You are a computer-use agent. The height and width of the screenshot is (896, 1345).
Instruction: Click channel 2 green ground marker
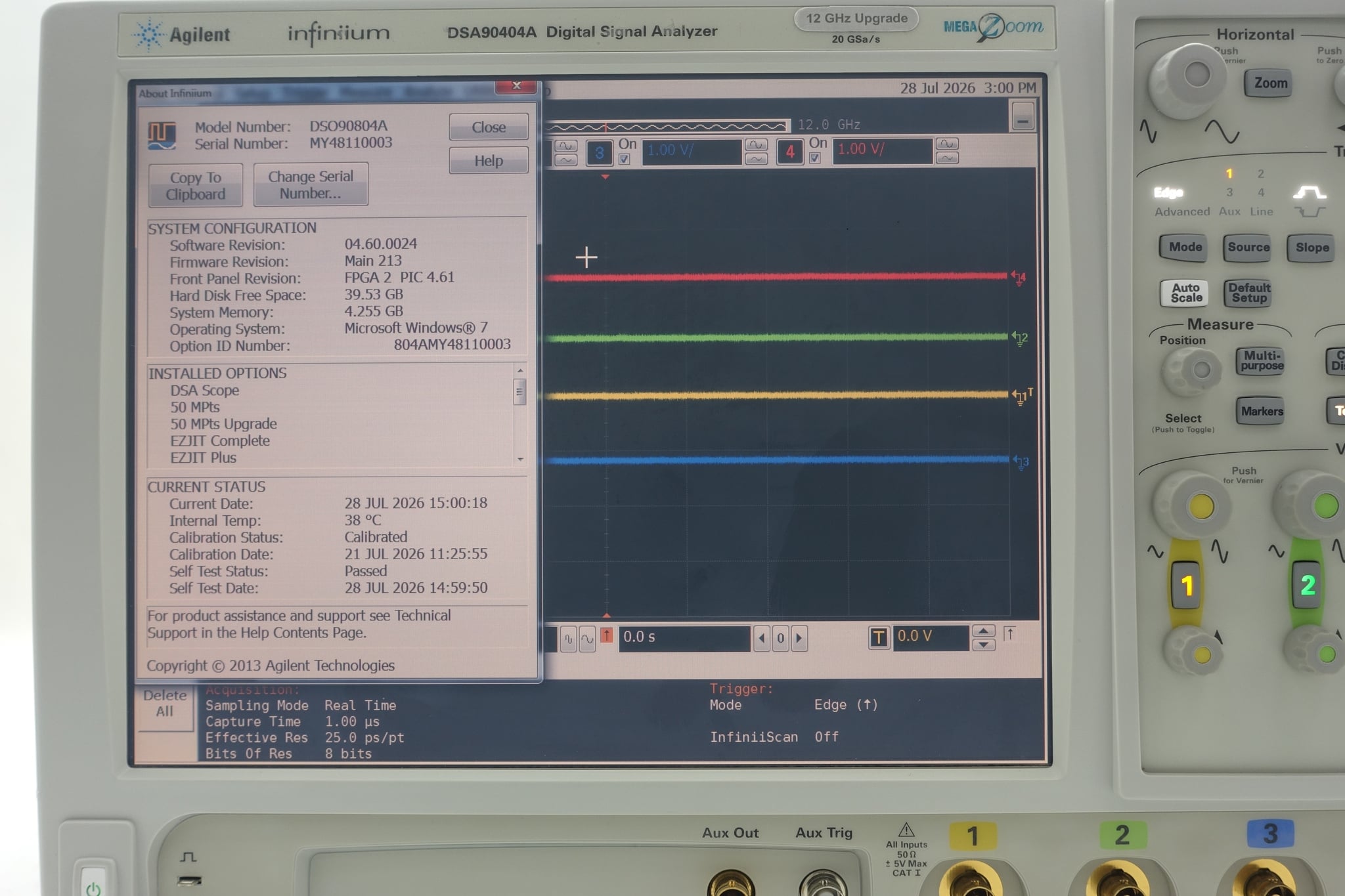[1020, 339]
